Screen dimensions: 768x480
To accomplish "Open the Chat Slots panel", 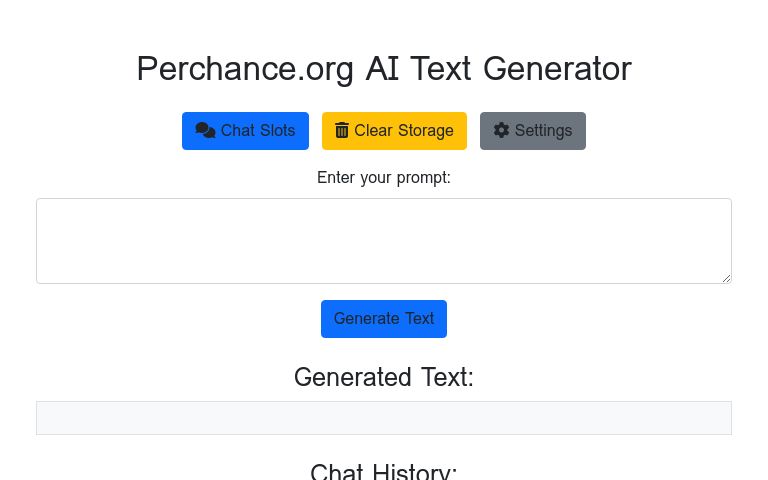I will point(245,131).
